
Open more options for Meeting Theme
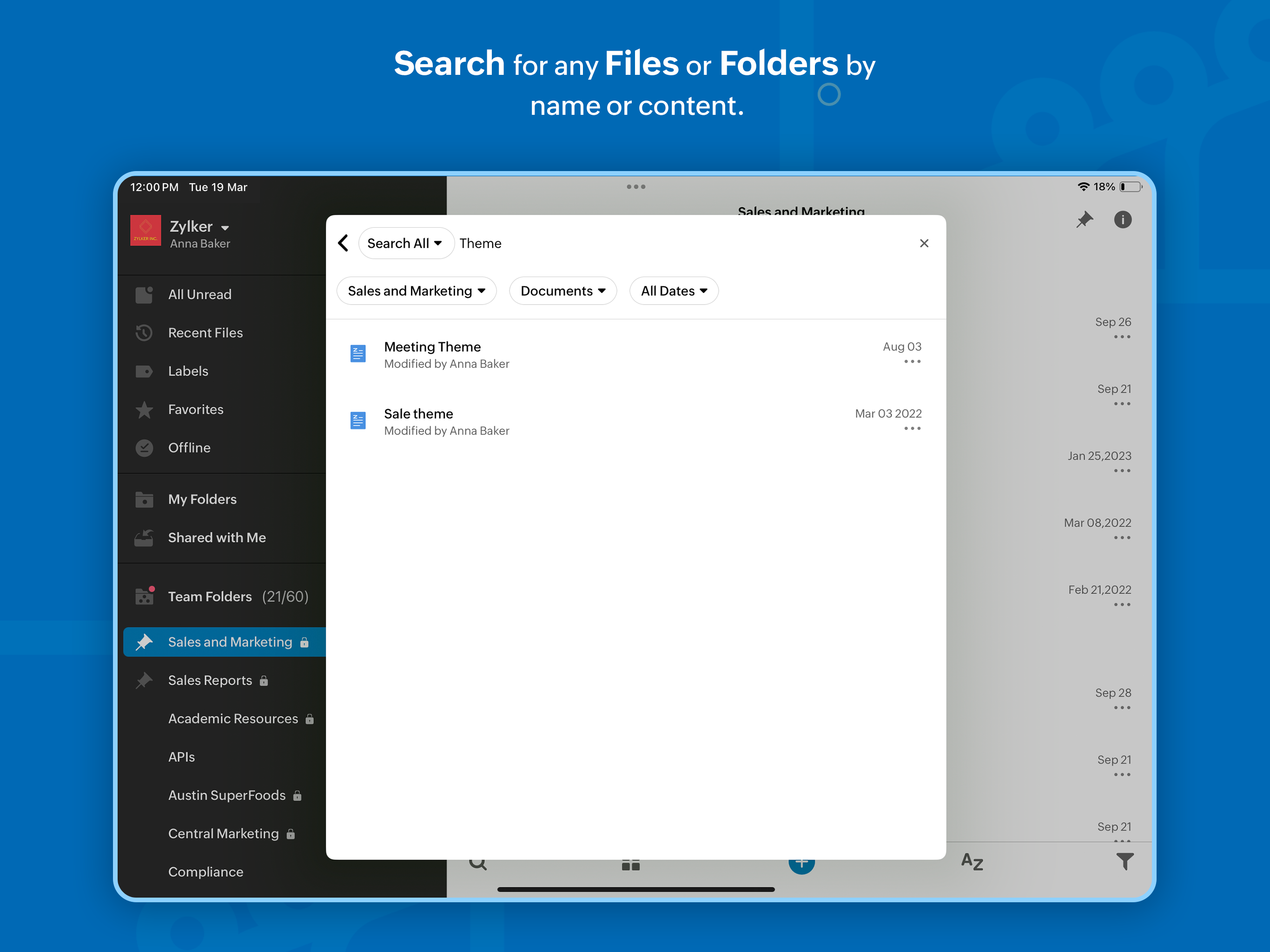tap(912, 362)
